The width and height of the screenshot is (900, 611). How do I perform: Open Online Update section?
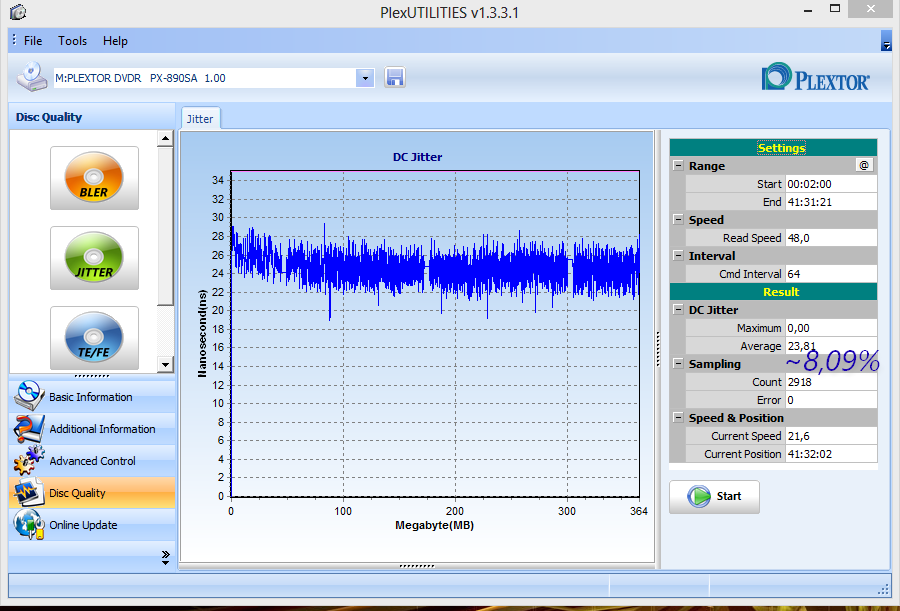(x=92, y=525)
